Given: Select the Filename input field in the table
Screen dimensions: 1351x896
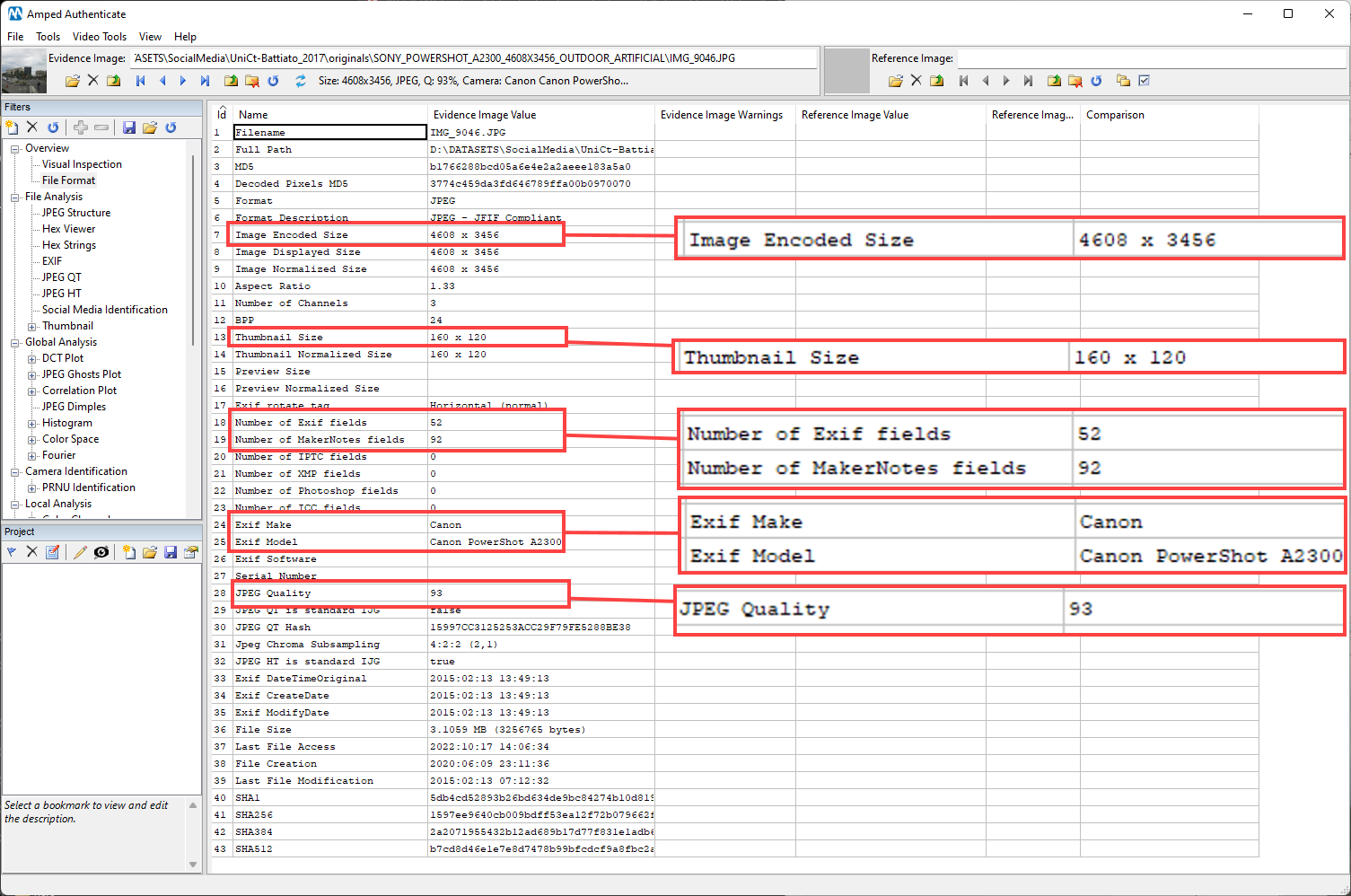Looking at the screenshot, I should 329,132.
